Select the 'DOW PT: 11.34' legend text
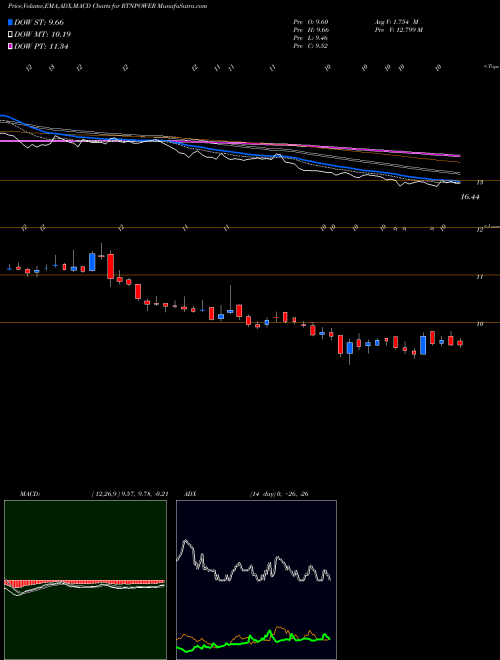The height and width of the screenshot is (660, 500). [41, 46]
